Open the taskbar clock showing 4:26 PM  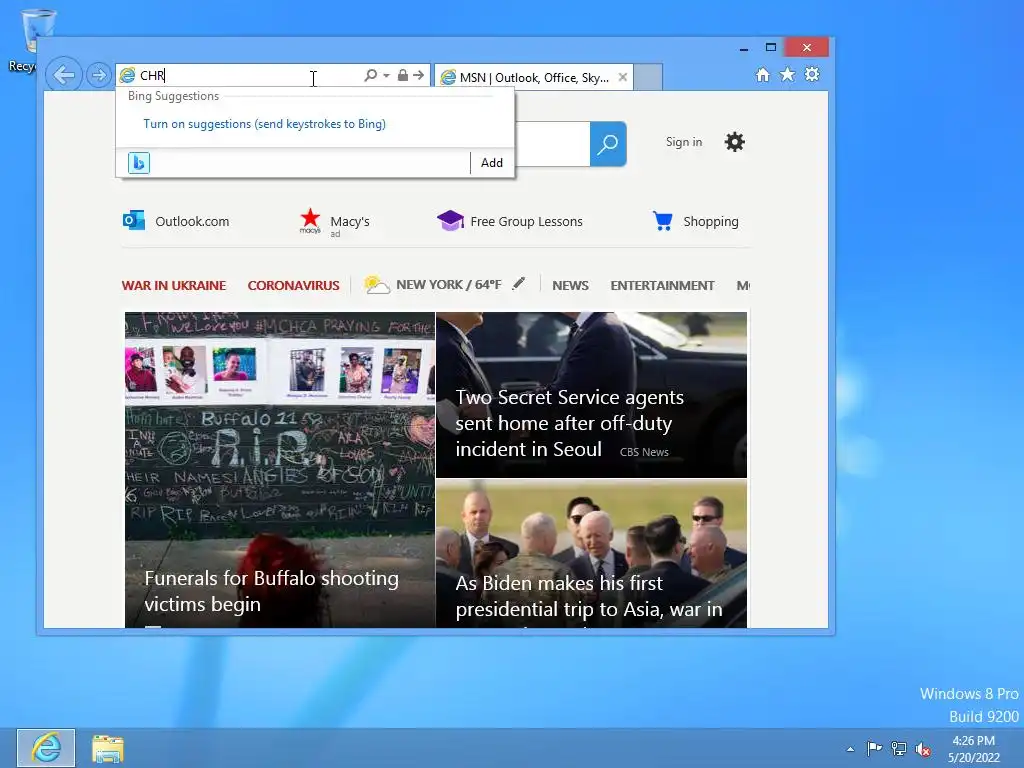click(x=974, y=749)
